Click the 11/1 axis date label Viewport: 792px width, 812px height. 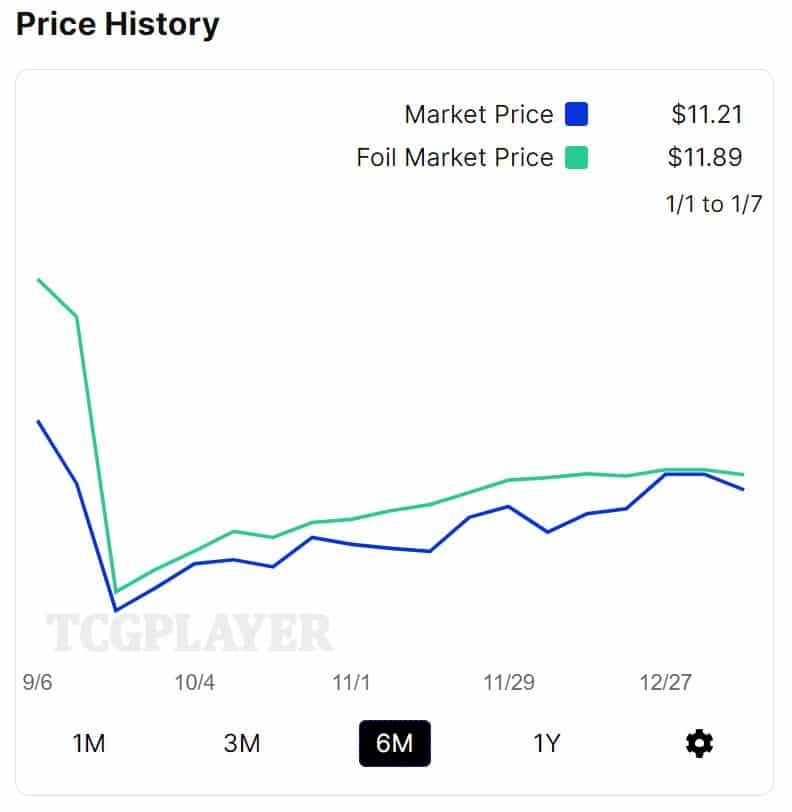tap(351, 683)
